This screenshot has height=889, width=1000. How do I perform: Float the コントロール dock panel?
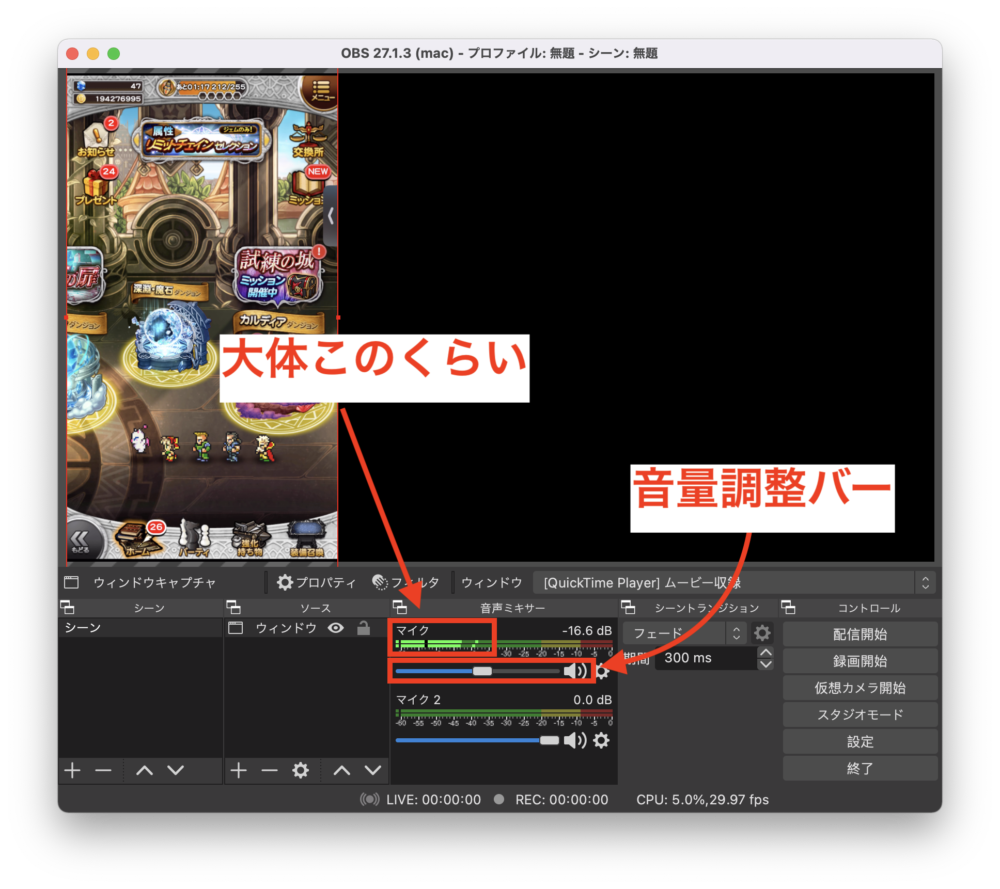point(788,607)
